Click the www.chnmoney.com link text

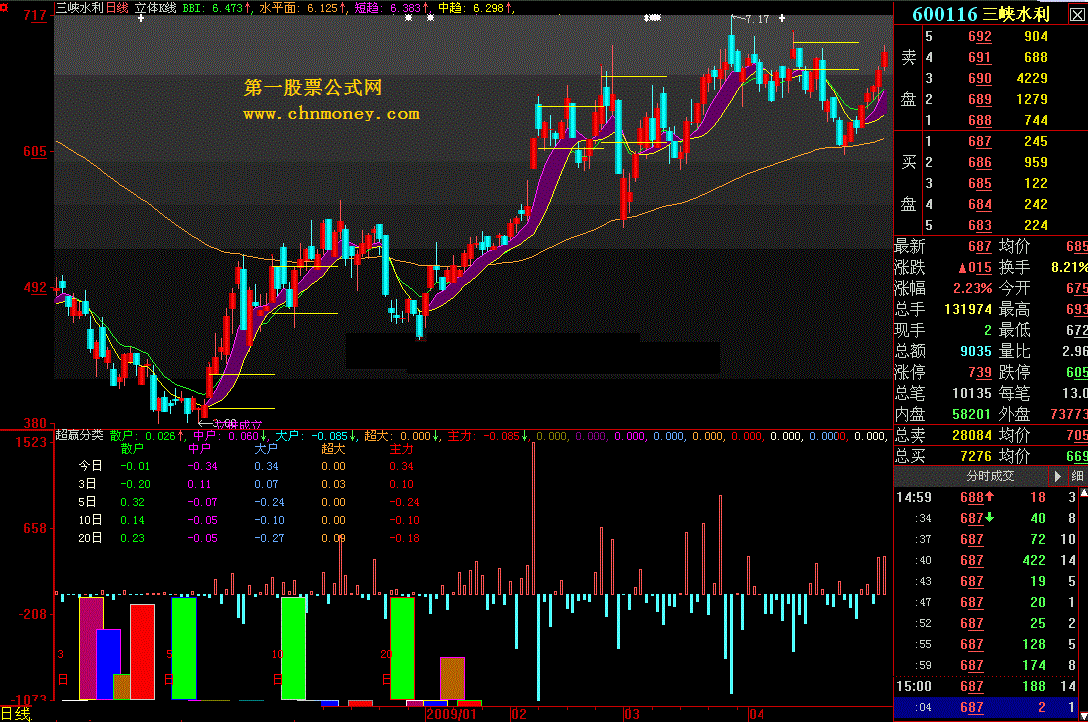331,114
